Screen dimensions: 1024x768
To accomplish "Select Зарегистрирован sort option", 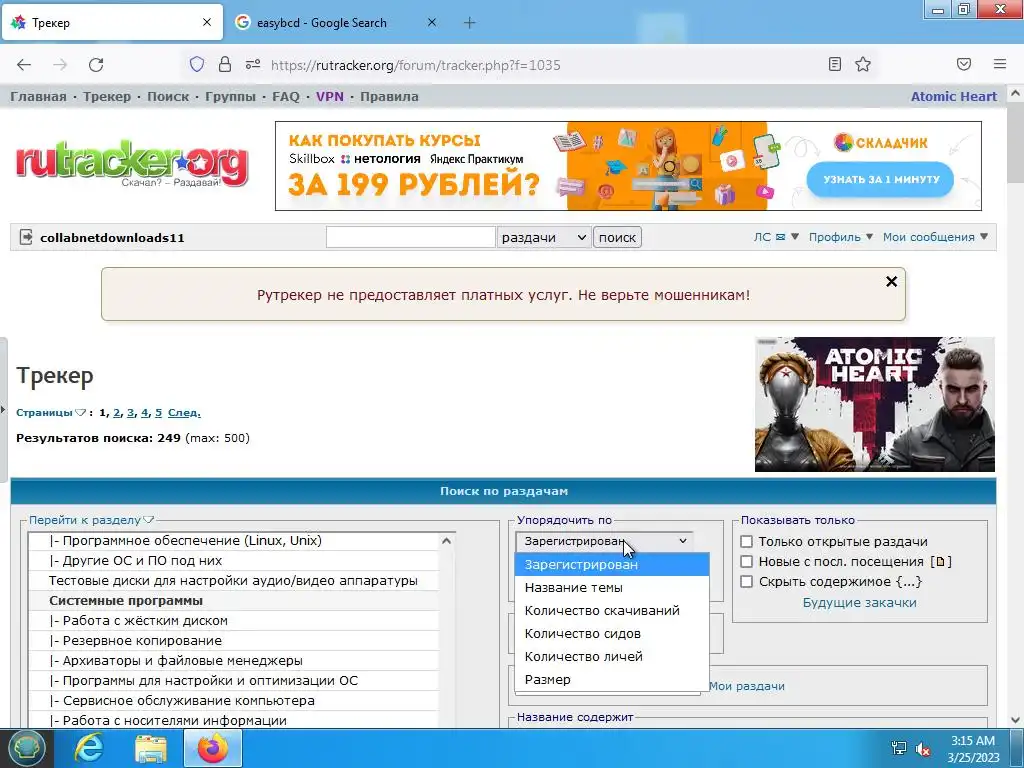I will [612, 565].
